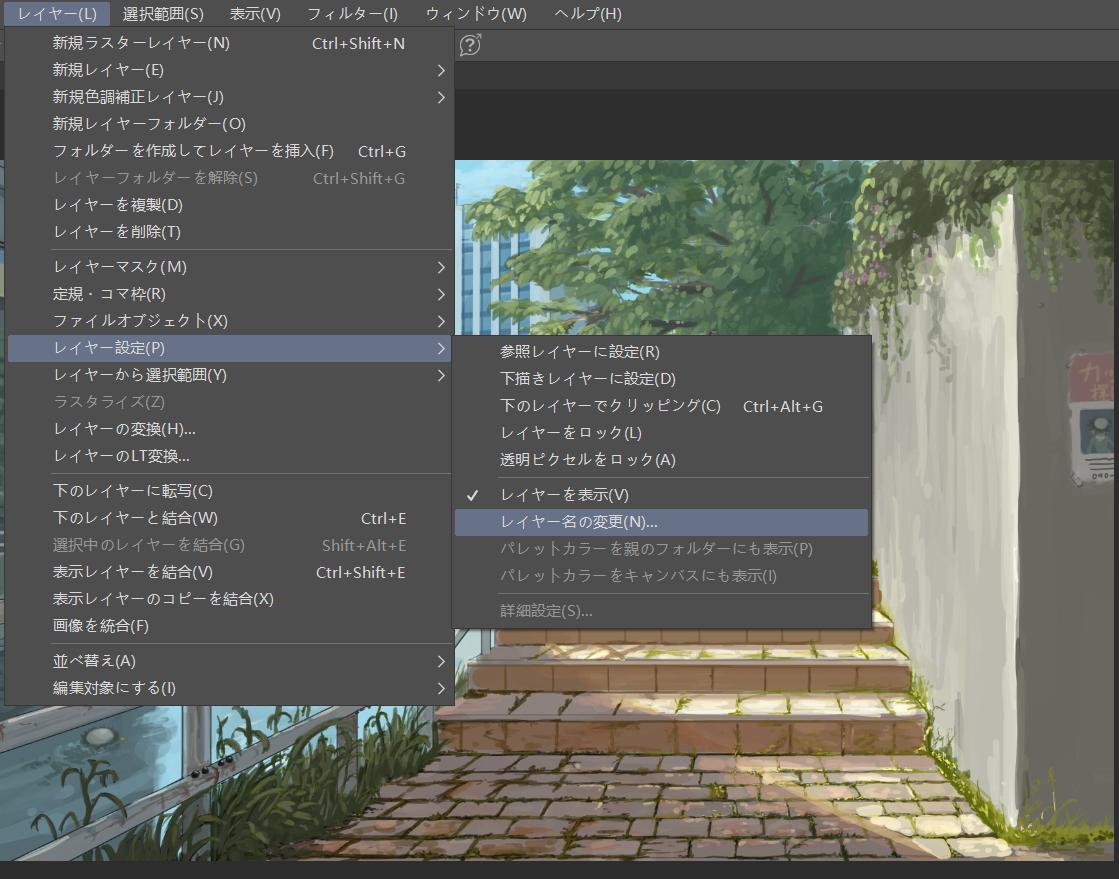Select レイヤー名の変更(N)... menu entry
The height and width of the screenshot is (879, 1119).
pos(579,522)
